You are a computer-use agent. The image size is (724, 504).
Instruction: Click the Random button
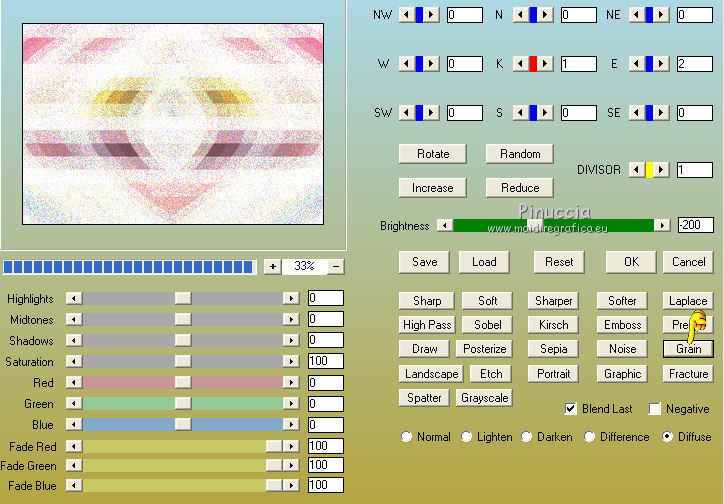(520, 154)
